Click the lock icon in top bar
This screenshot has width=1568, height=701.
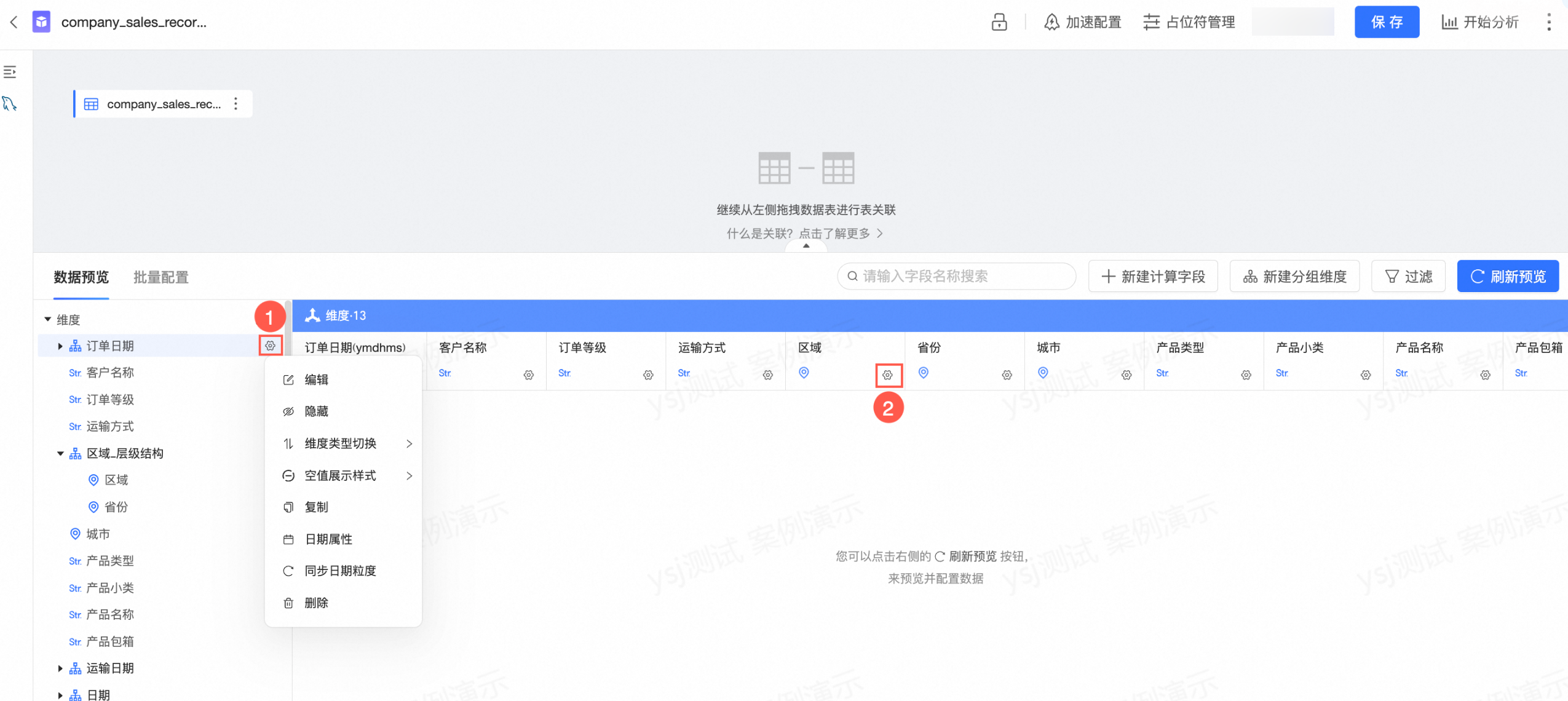999,22
